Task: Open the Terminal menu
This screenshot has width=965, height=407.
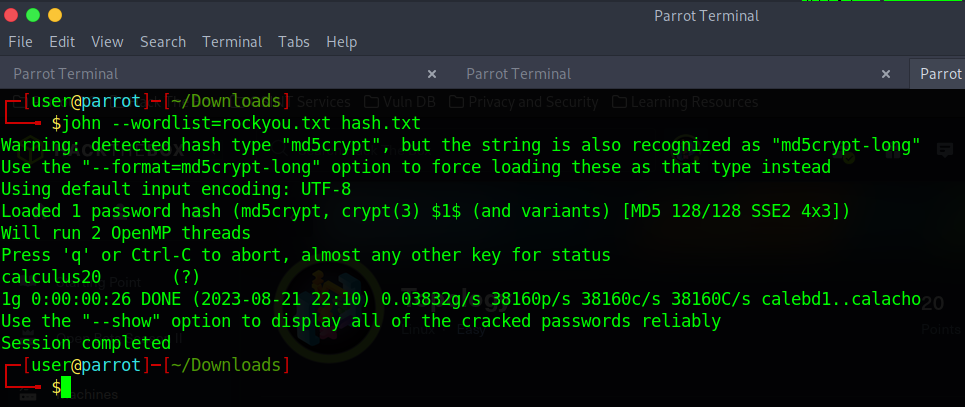Action: [232, 42]
